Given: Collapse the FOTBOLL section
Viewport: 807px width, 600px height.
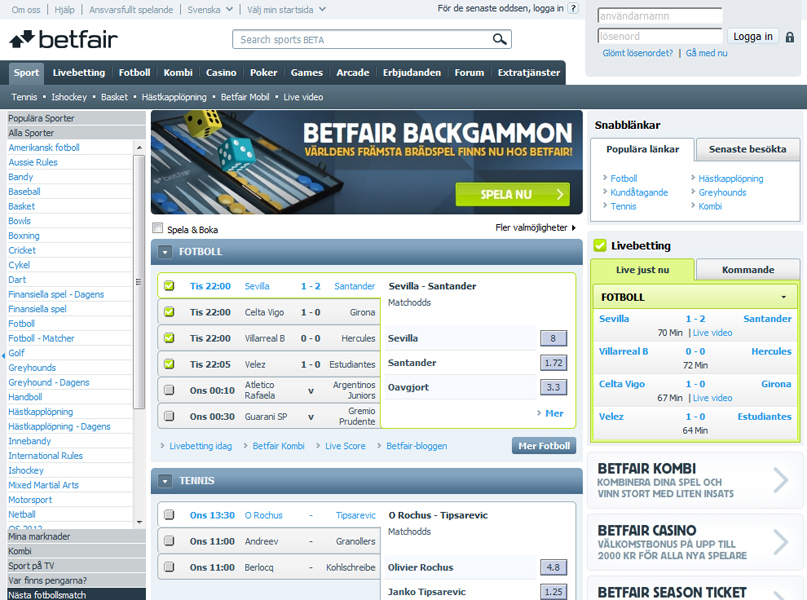Looking at the screenshot, I should (x=165, y=252).
